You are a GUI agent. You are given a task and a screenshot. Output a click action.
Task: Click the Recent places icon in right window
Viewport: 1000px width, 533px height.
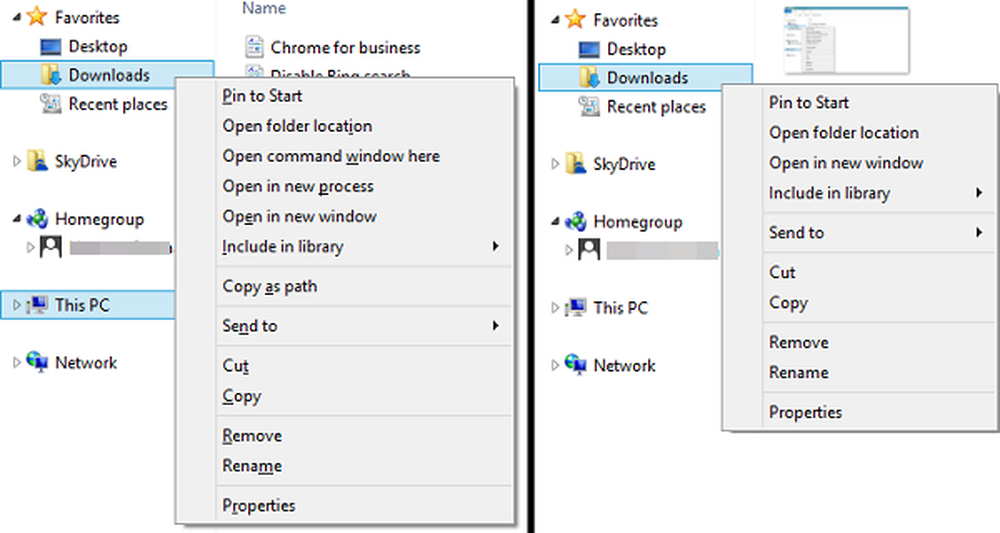point(589,106)
